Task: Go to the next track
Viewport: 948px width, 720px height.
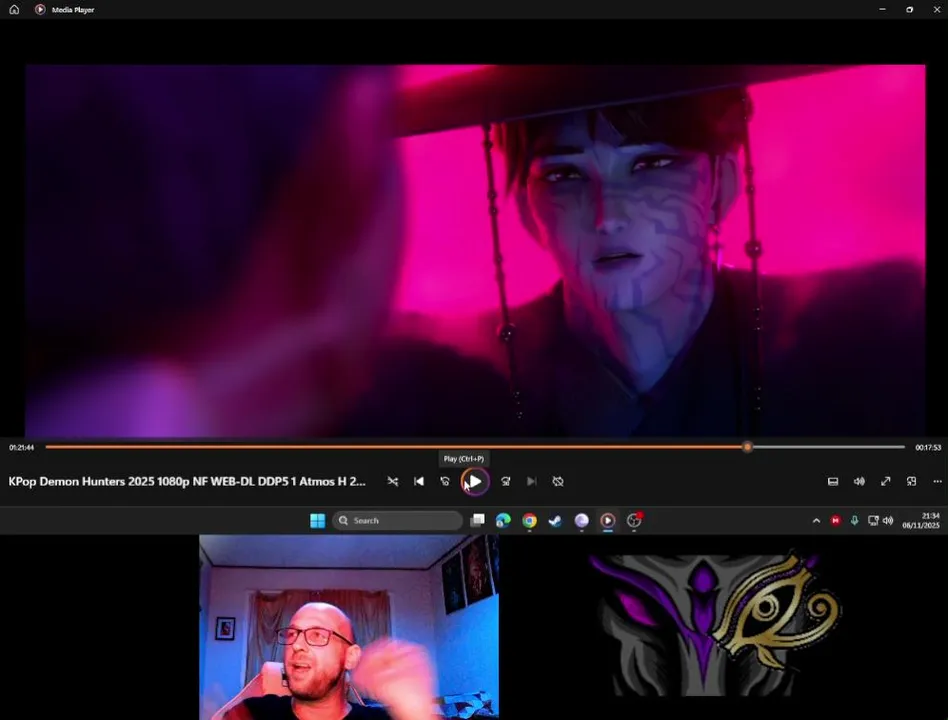Action: point(531,482)
